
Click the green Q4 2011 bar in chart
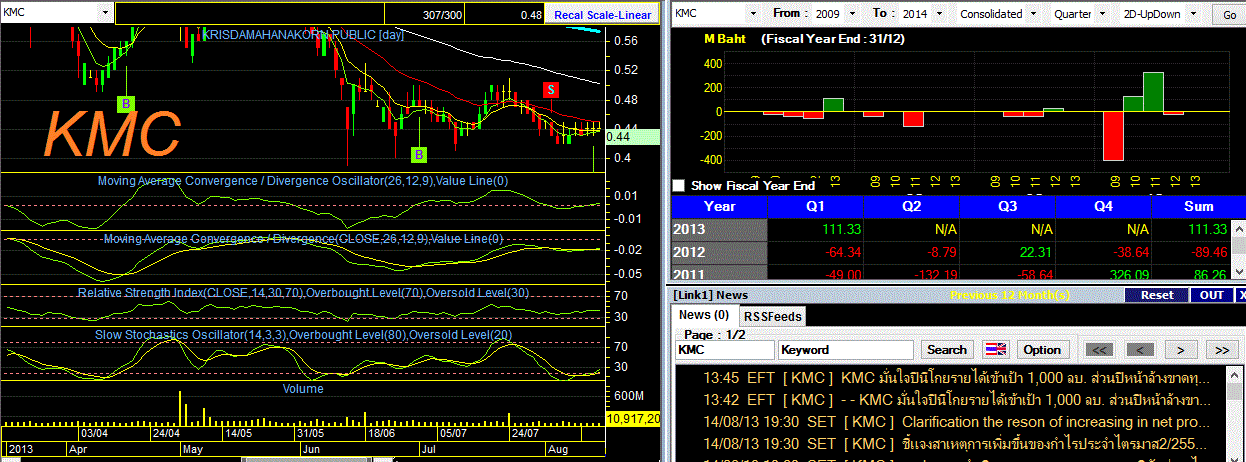[x=1153, y=92]
